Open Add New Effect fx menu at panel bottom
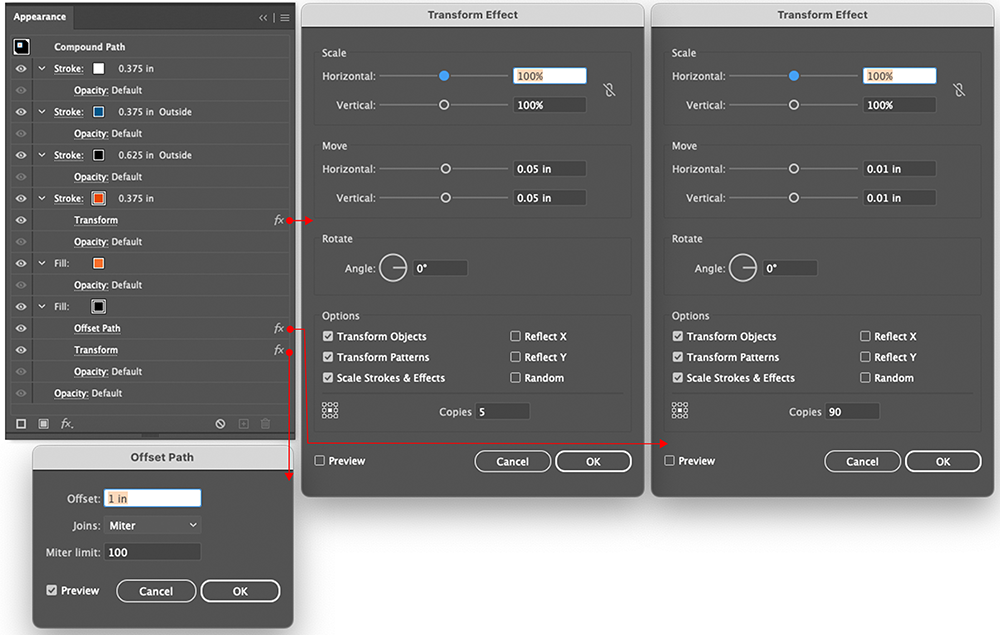This screenshot has height=635, width=1000. pyautogui.click(x=67, y=424)
